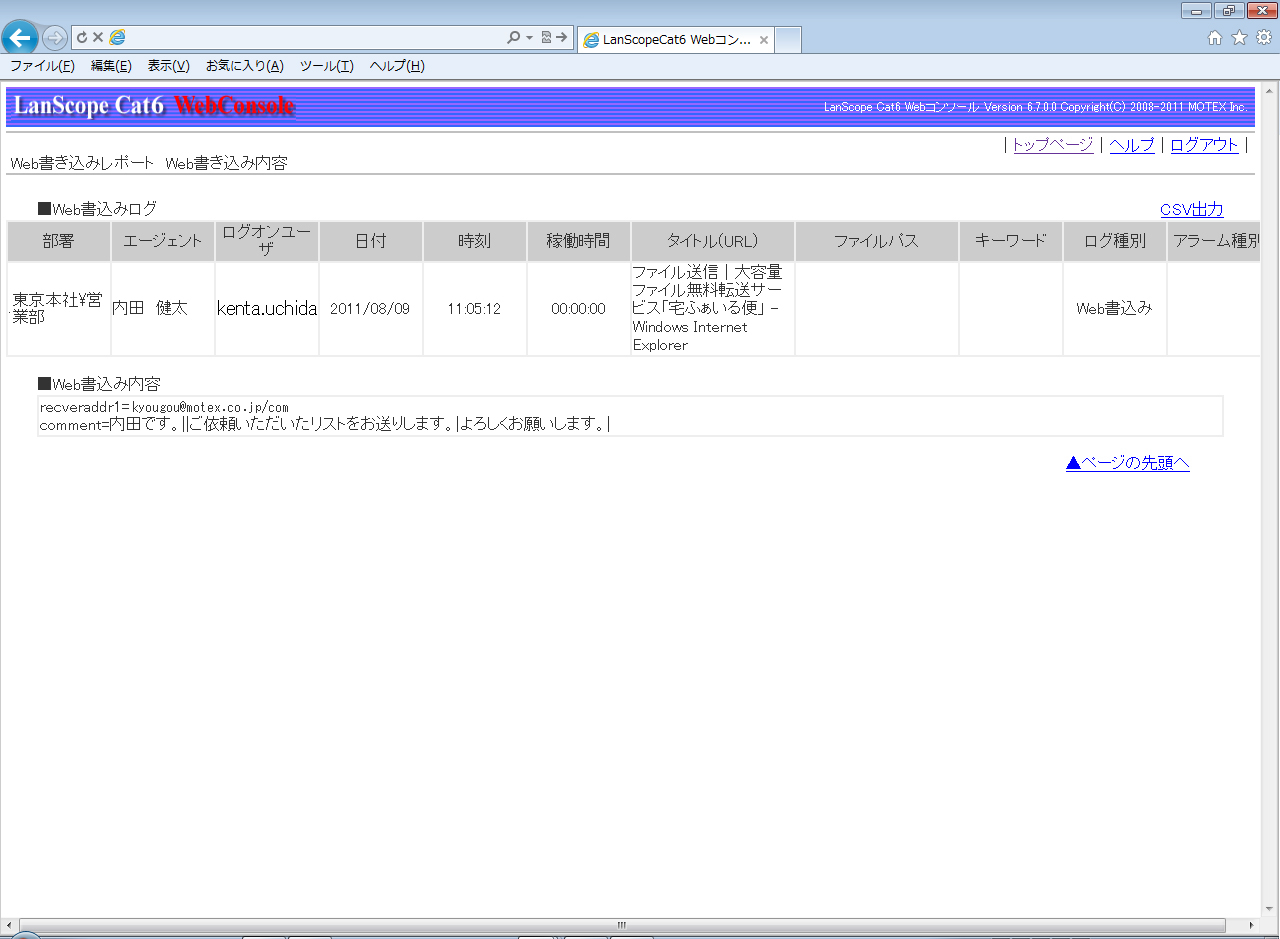
Task: Click the キーワード column header
Action: click(x=1011, y=241)
